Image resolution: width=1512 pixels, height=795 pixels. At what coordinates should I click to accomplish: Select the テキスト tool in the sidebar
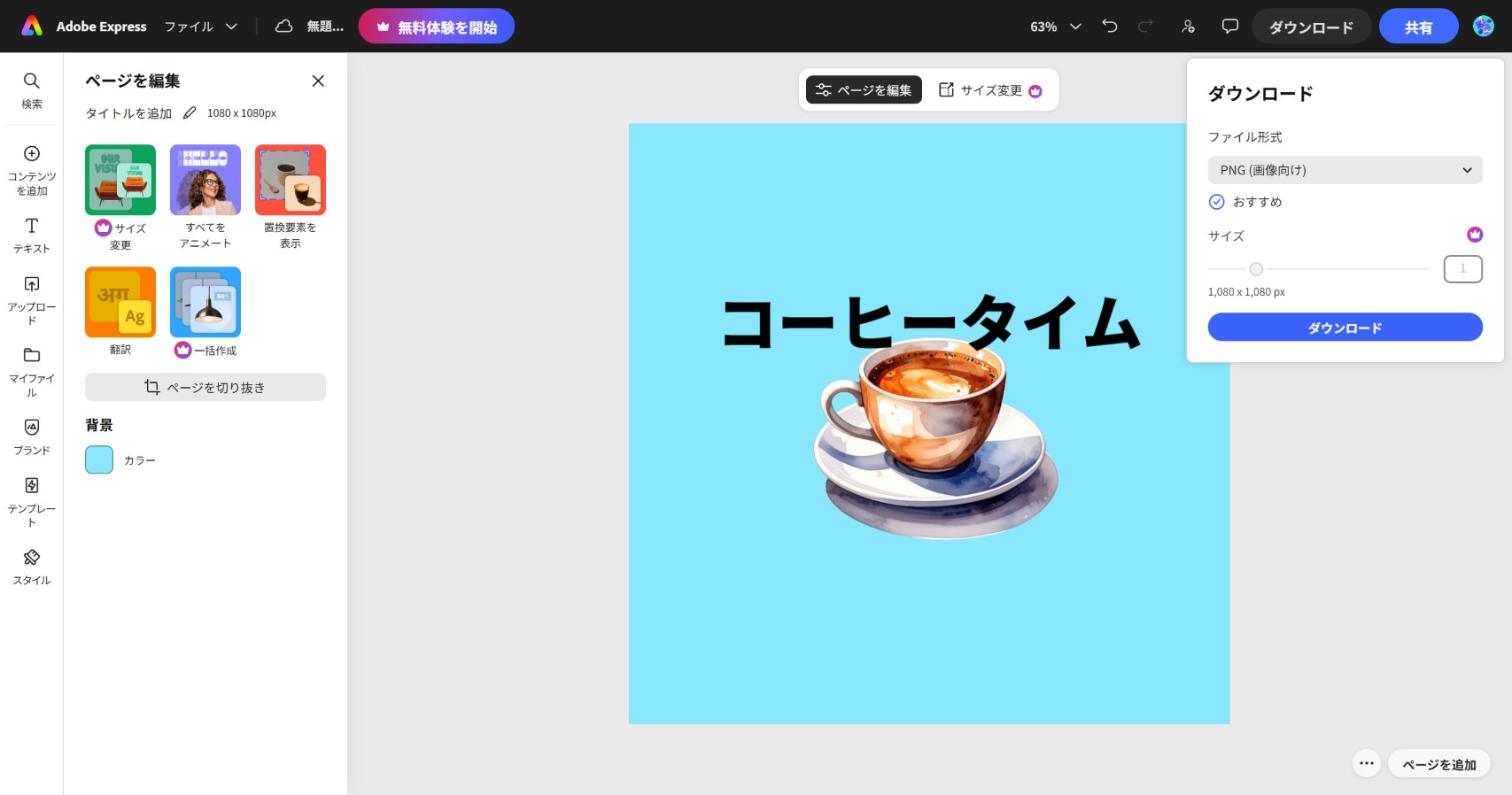tap(31, 235)
